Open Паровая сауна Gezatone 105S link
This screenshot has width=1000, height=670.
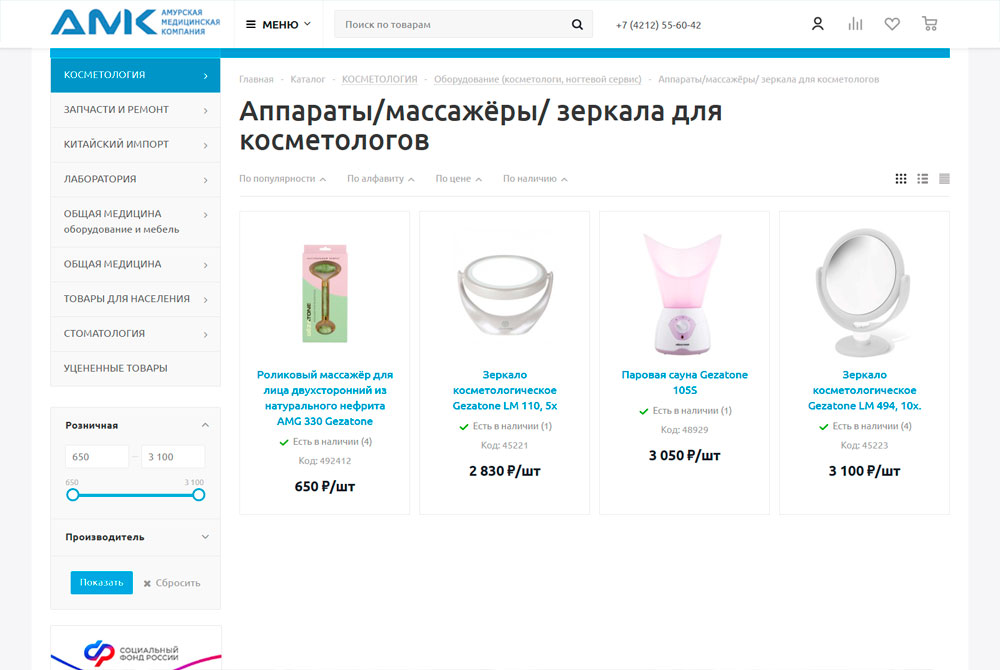(684, 382)
